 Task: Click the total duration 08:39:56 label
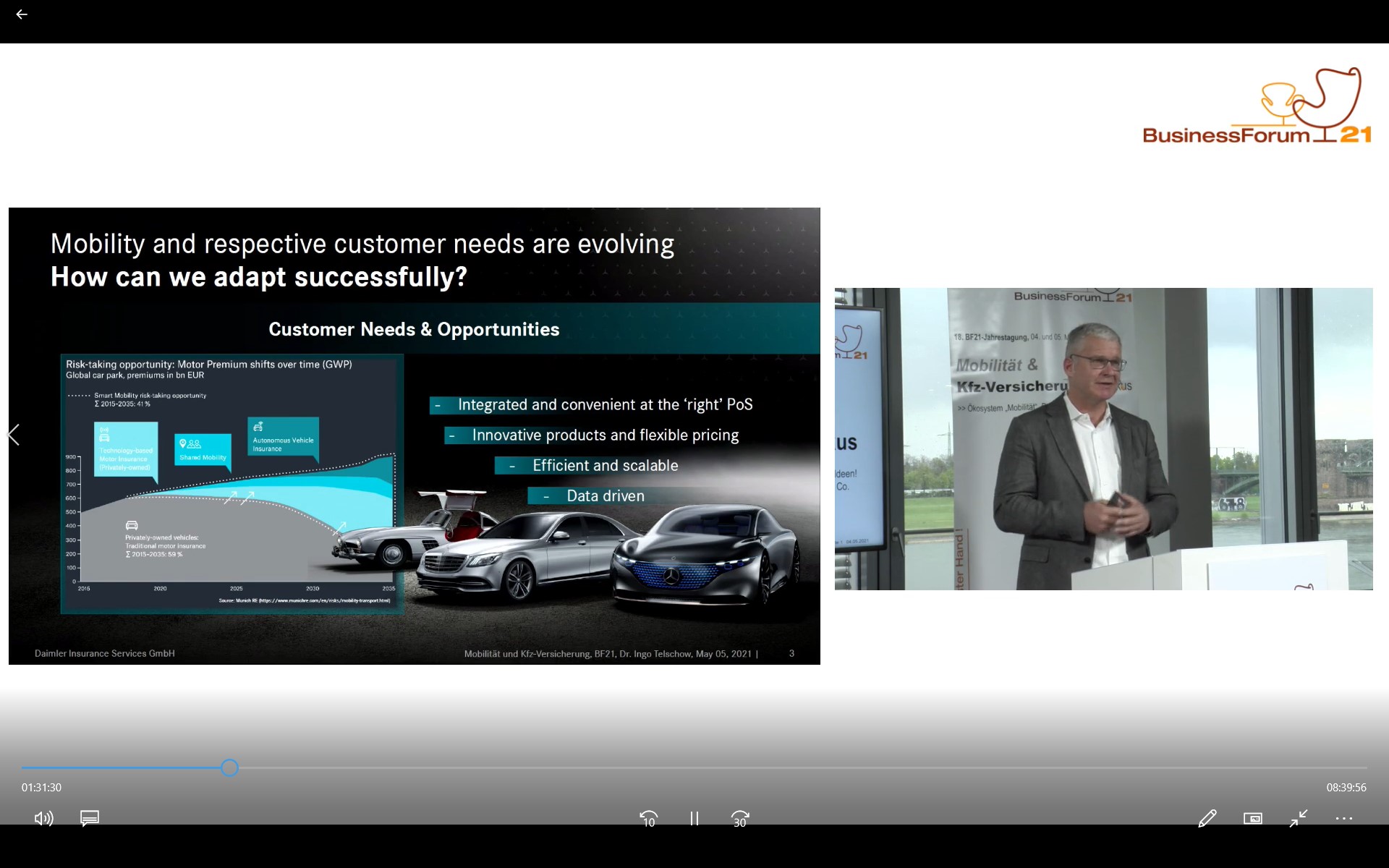click(1346, 787)
